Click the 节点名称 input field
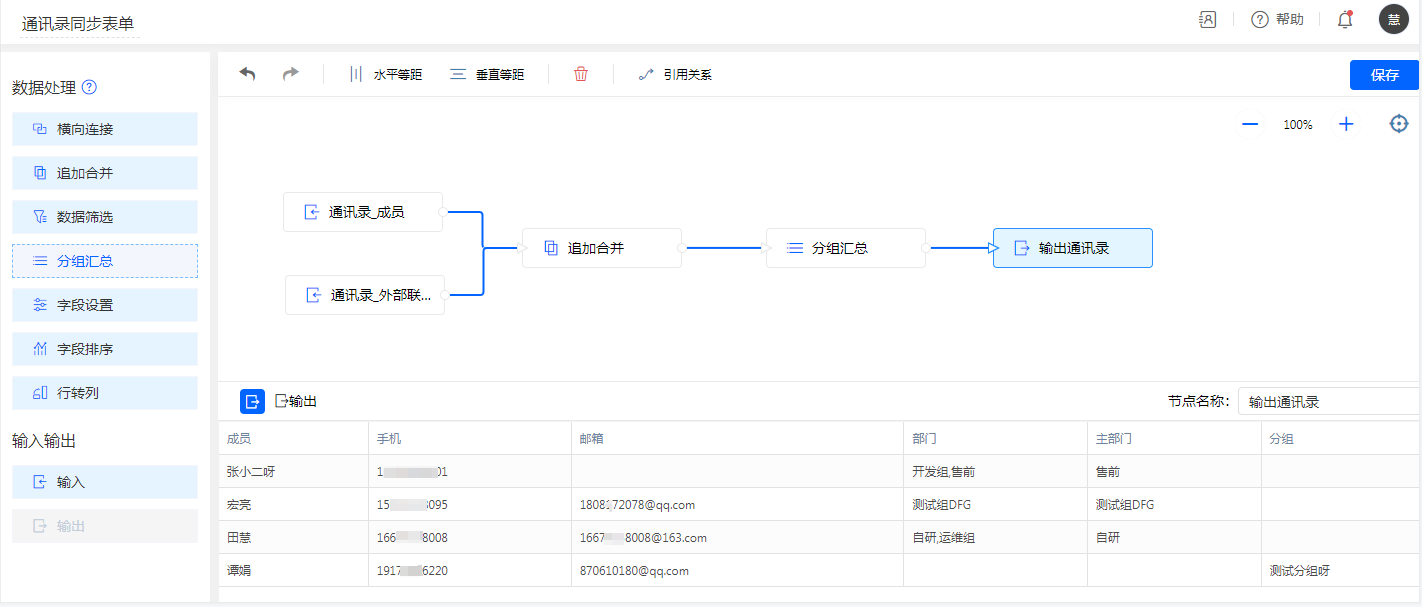This screenshot has height=607, width=1422. click(1327, 402)
